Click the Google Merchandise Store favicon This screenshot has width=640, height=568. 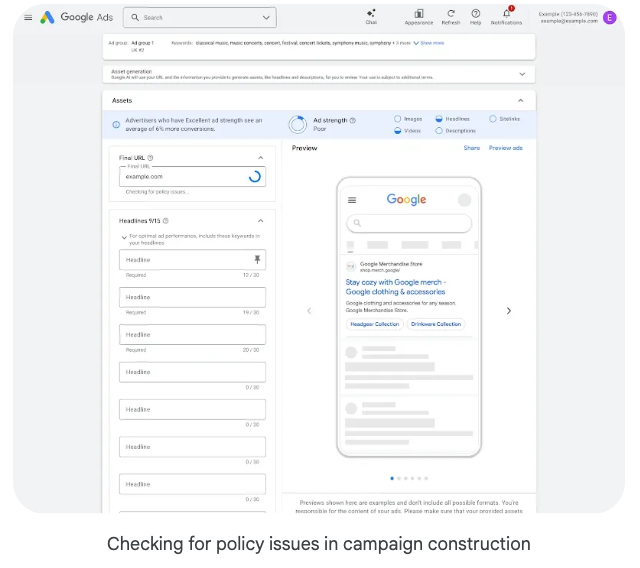point(351,266)
